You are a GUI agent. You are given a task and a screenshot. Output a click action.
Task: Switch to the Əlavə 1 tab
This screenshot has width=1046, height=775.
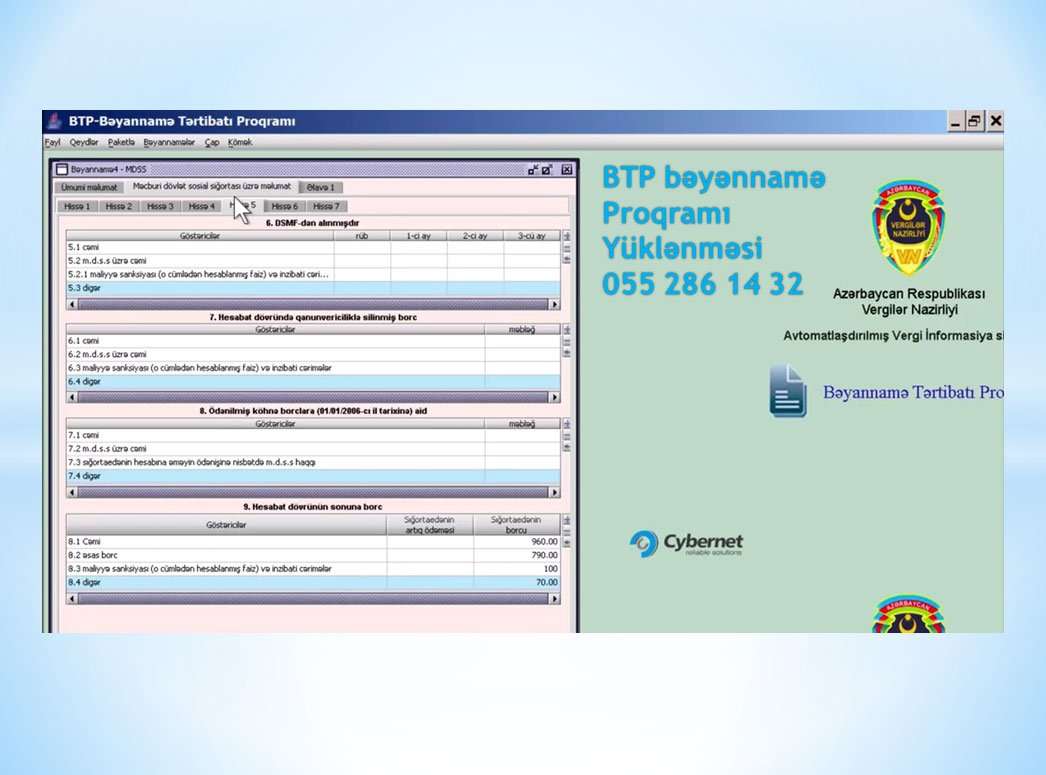321,187
